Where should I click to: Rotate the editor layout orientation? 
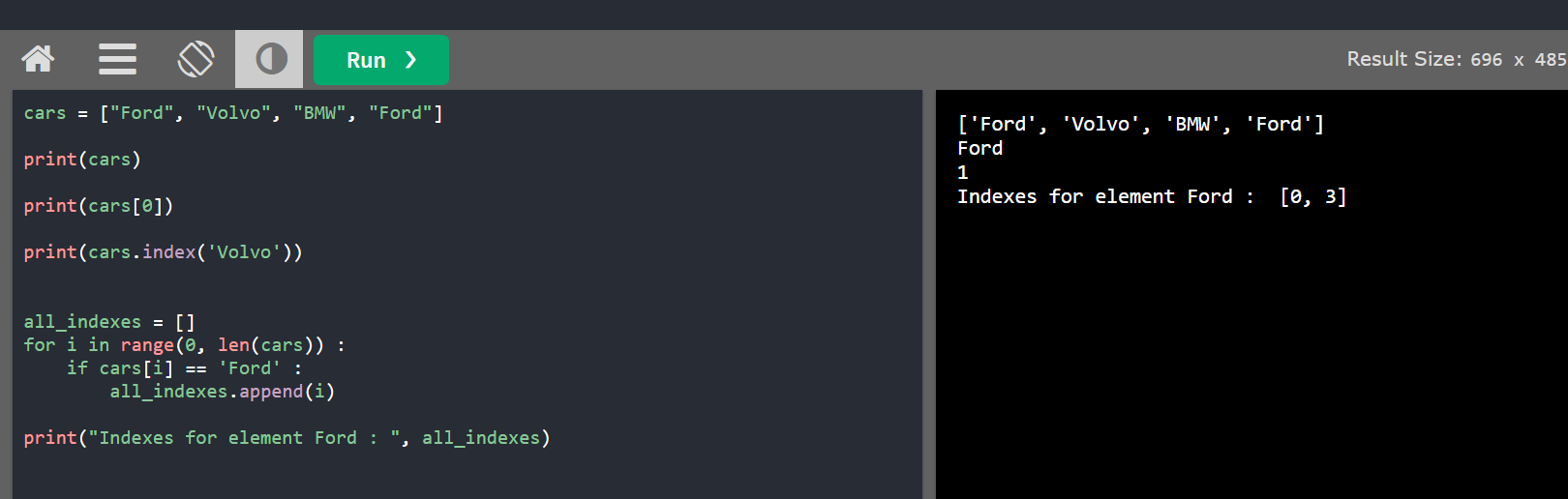(196, 60)
